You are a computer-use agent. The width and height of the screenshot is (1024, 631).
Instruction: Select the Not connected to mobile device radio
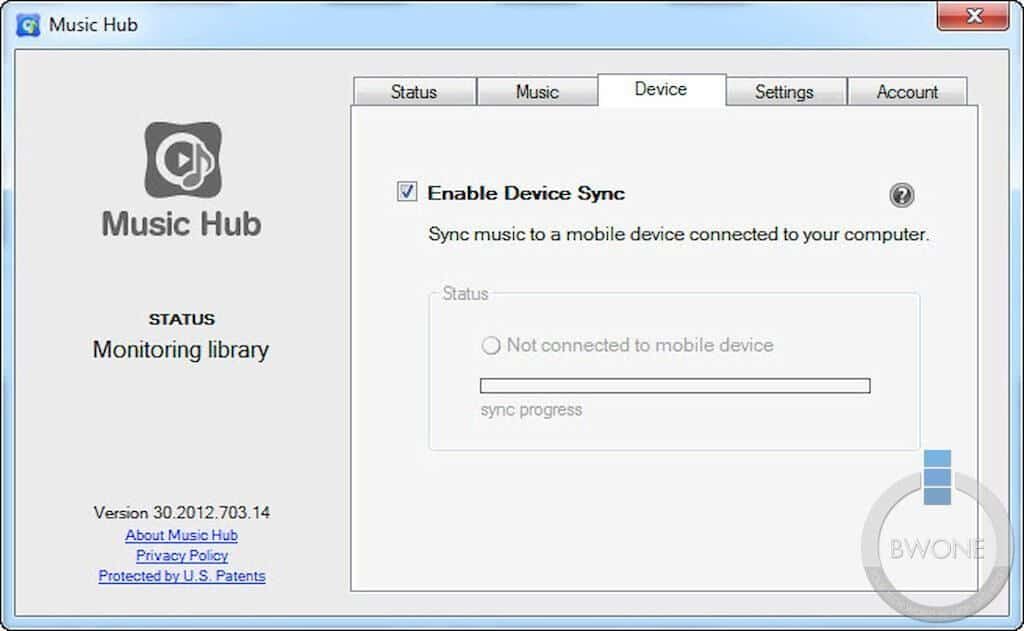point(490,345)
